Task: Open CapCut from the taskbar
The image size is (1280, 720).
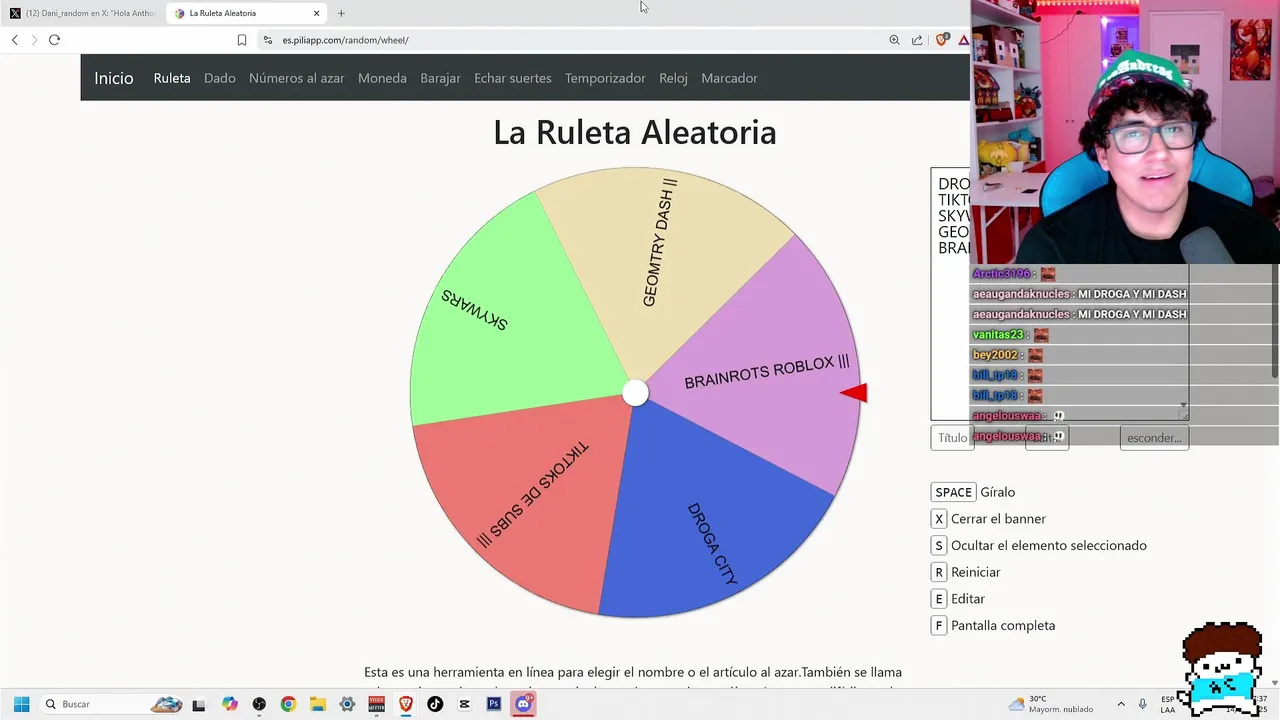Action: (x=464, y=704)
